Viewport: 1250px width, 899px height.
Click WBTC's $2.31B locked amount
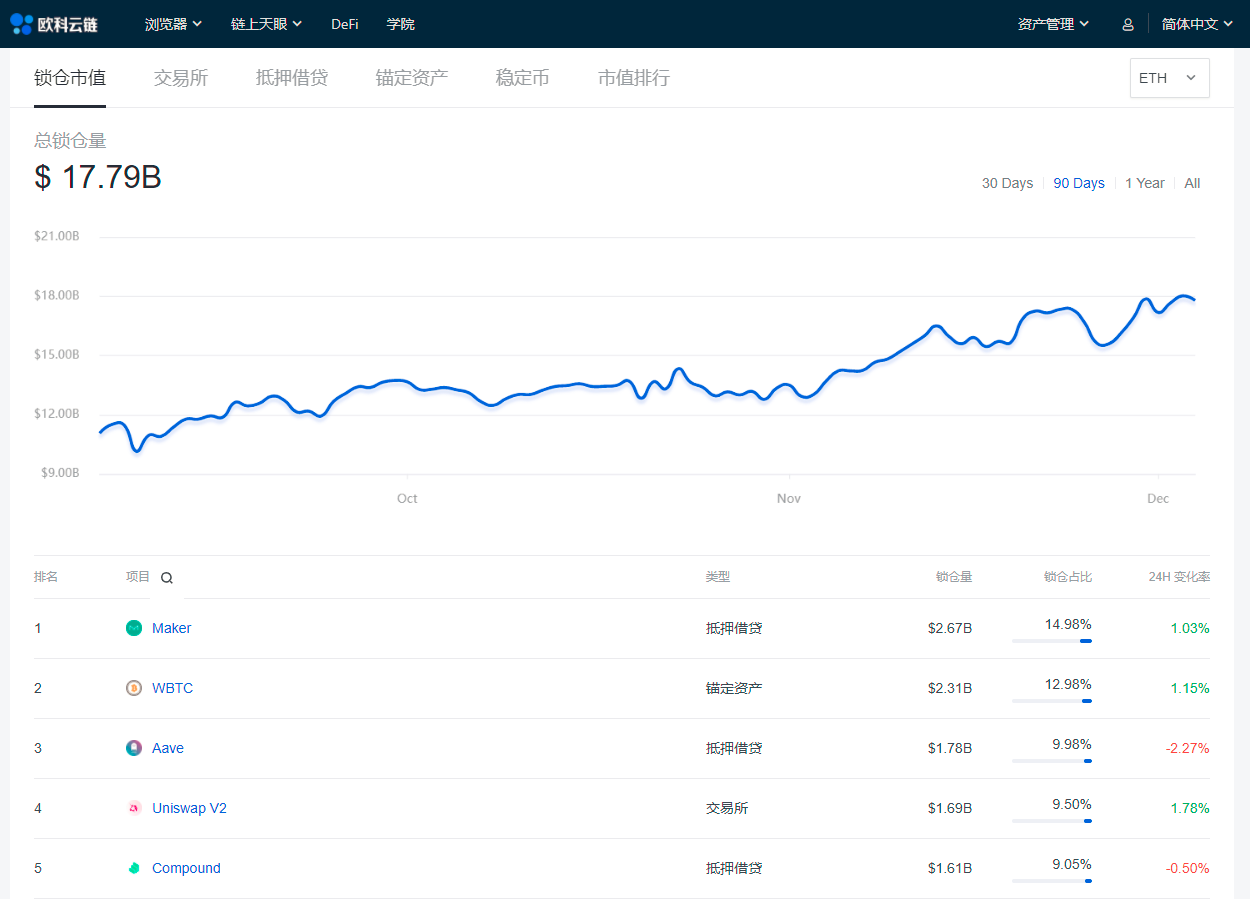click(x=949, y=688)
